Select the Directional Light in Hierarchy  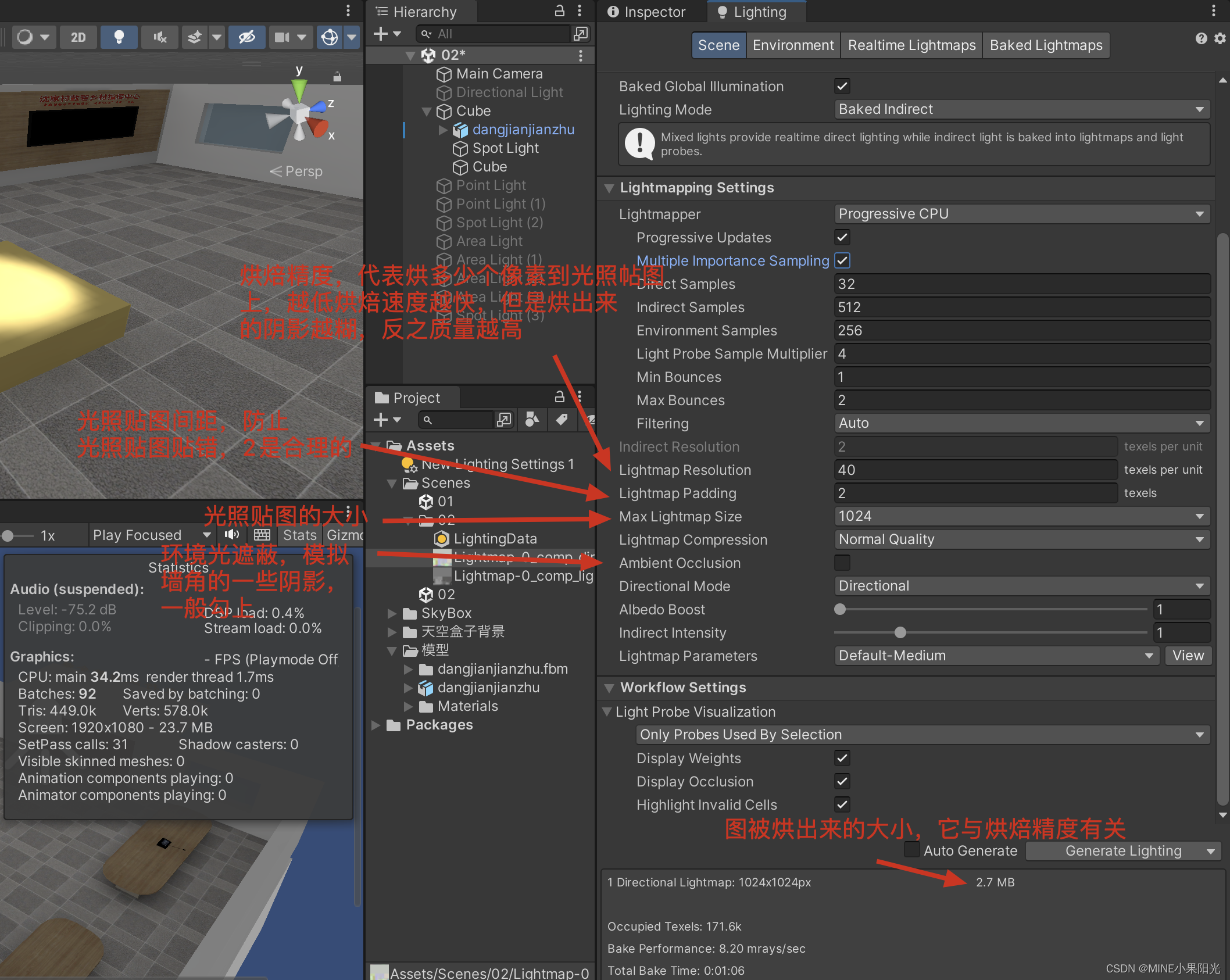pyautogui.click(x=504, y=91)
